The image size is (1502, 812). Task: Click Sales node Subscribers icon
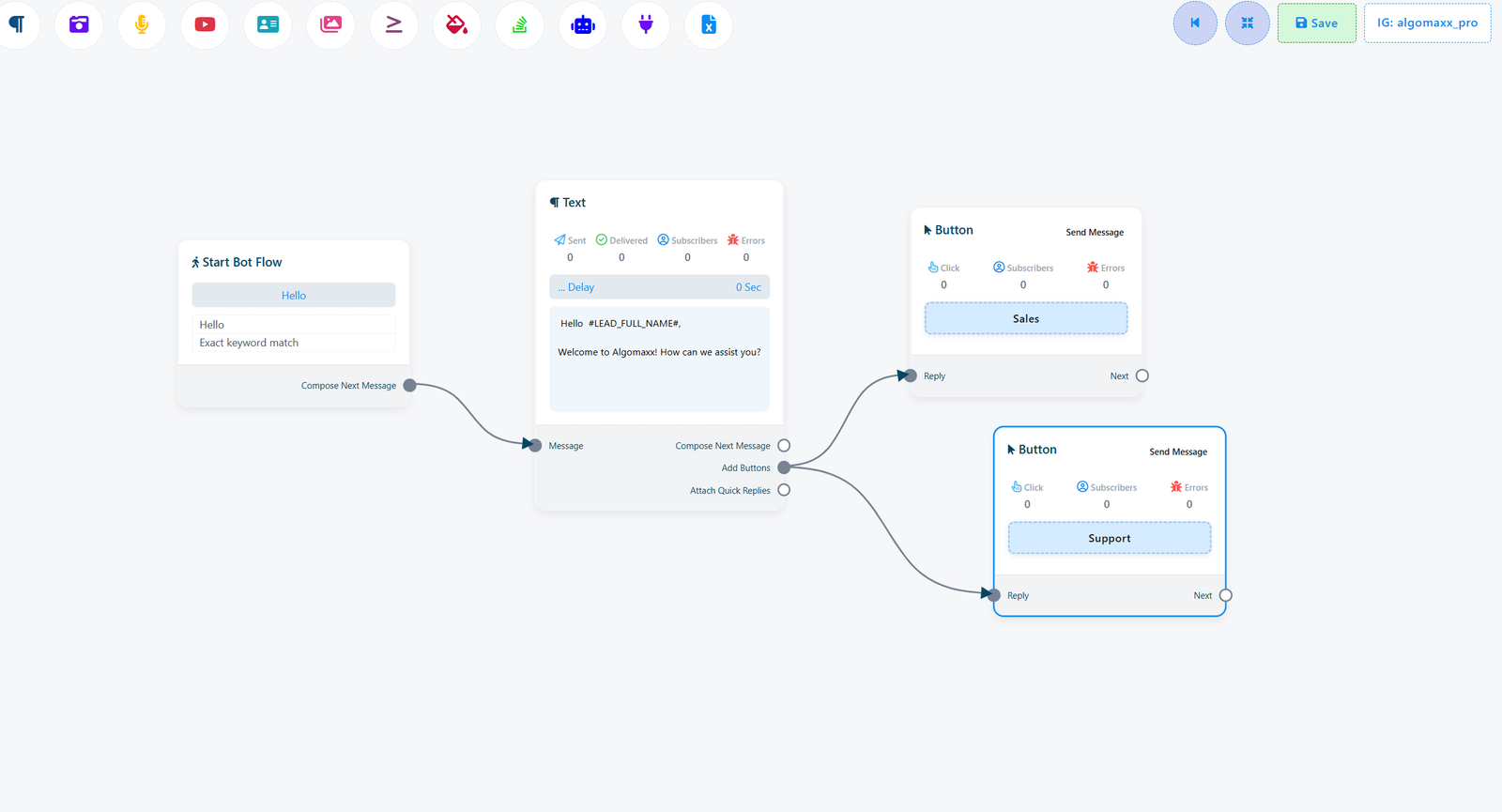click(999, 267)
